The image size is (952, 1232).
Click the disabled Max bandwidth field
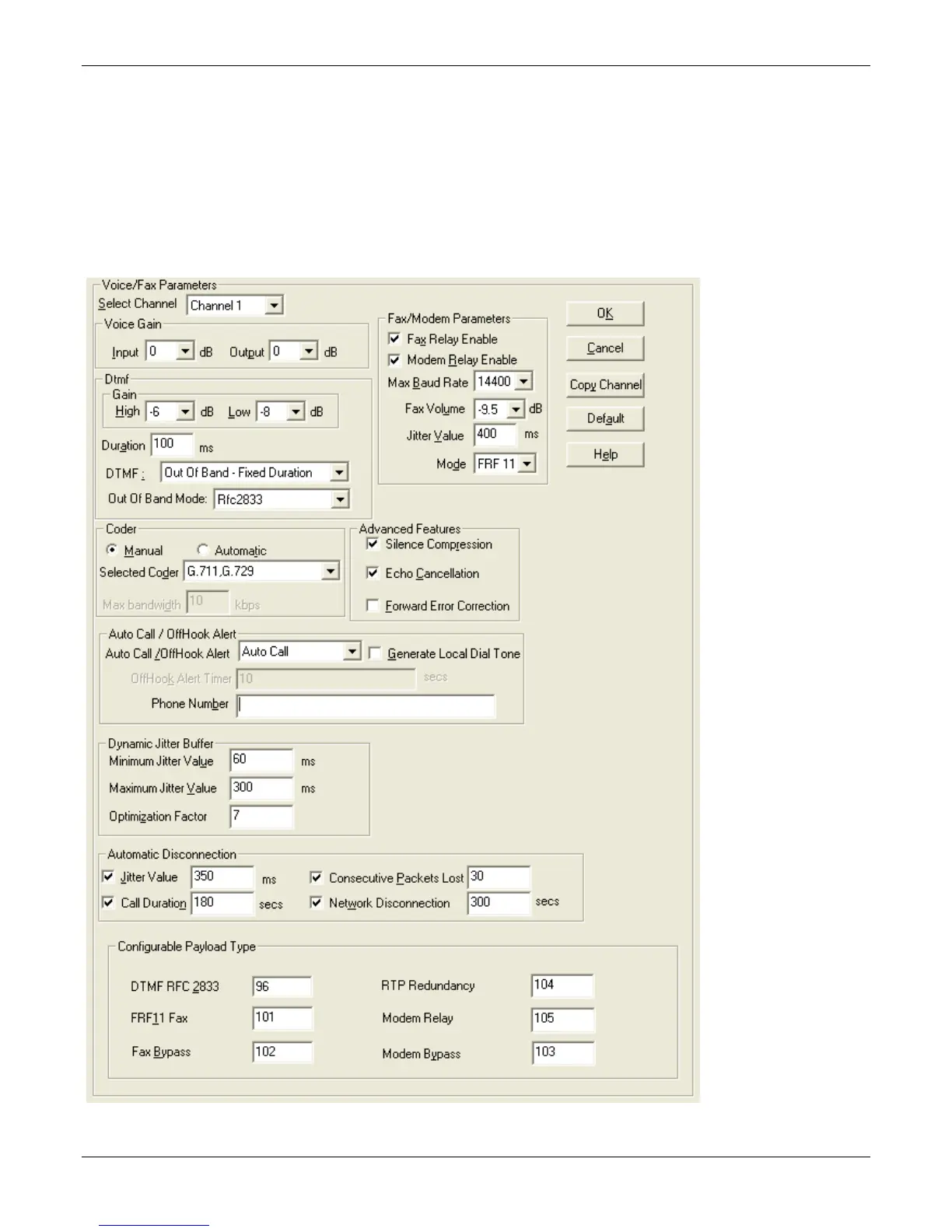(208, 603)
